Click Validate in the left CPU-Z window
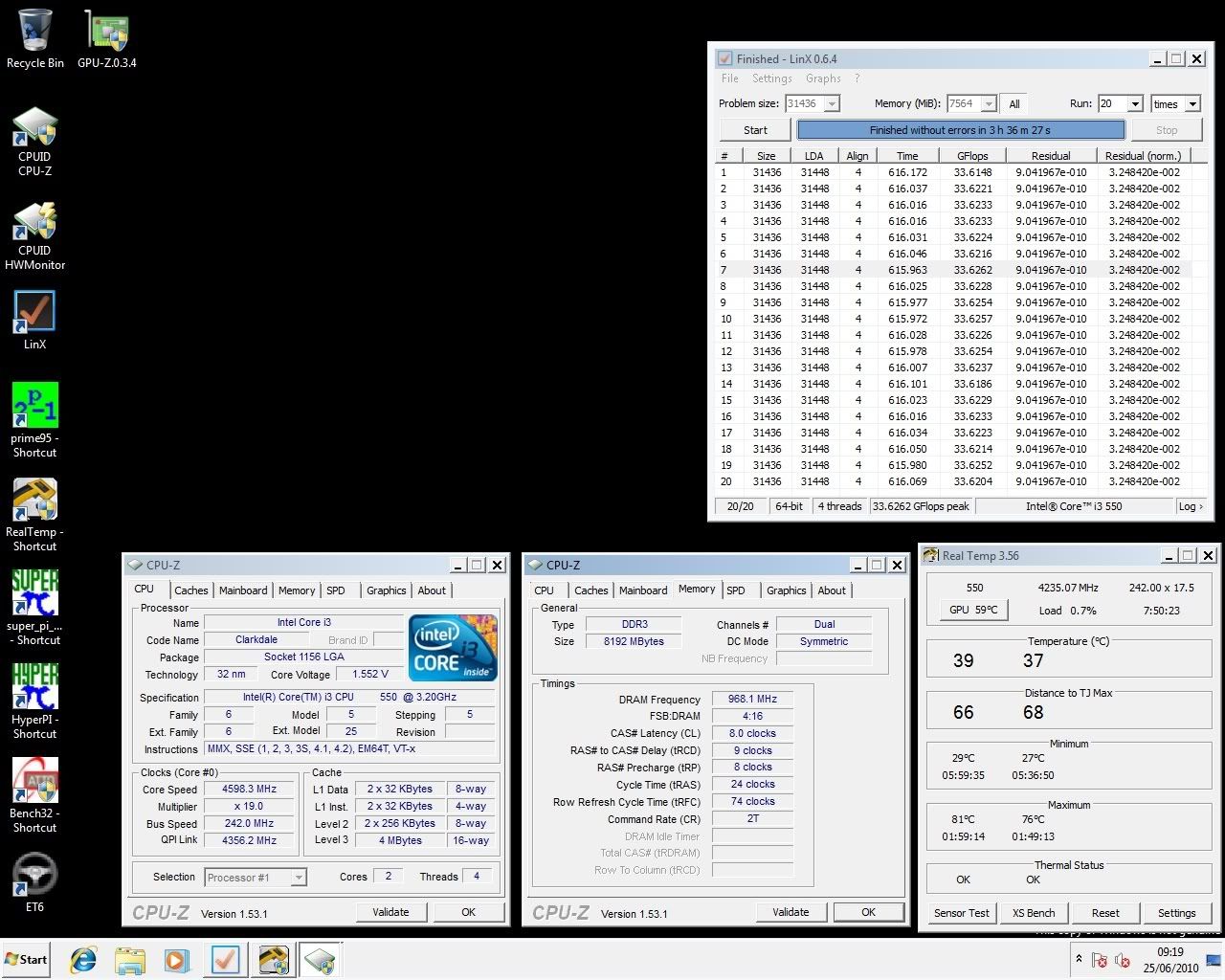Viewport: 1225px width, 980px height. coord(390,912)
